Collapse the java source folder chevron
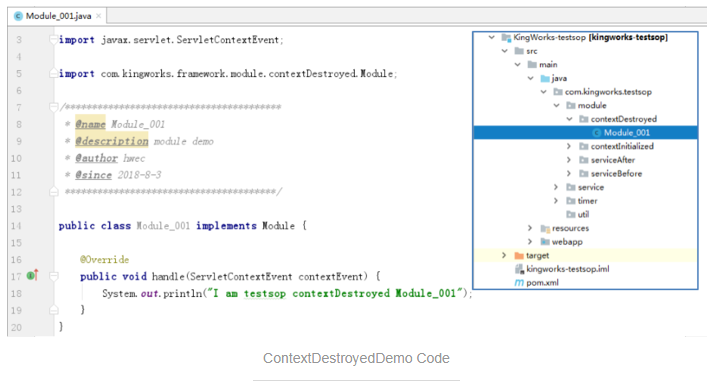The height and width of the screenshot is (388, 721). [x=530, y=78]
